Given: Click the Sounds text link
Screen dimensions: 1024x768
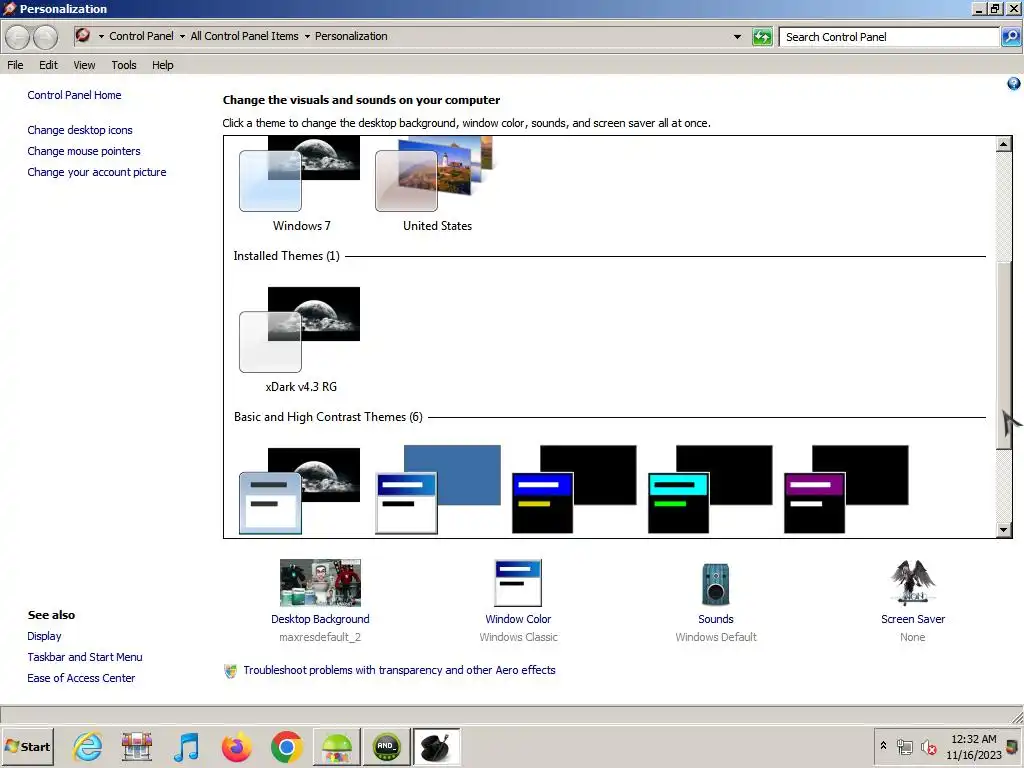Looking at the screenshot, I should [x=716, y=619].
